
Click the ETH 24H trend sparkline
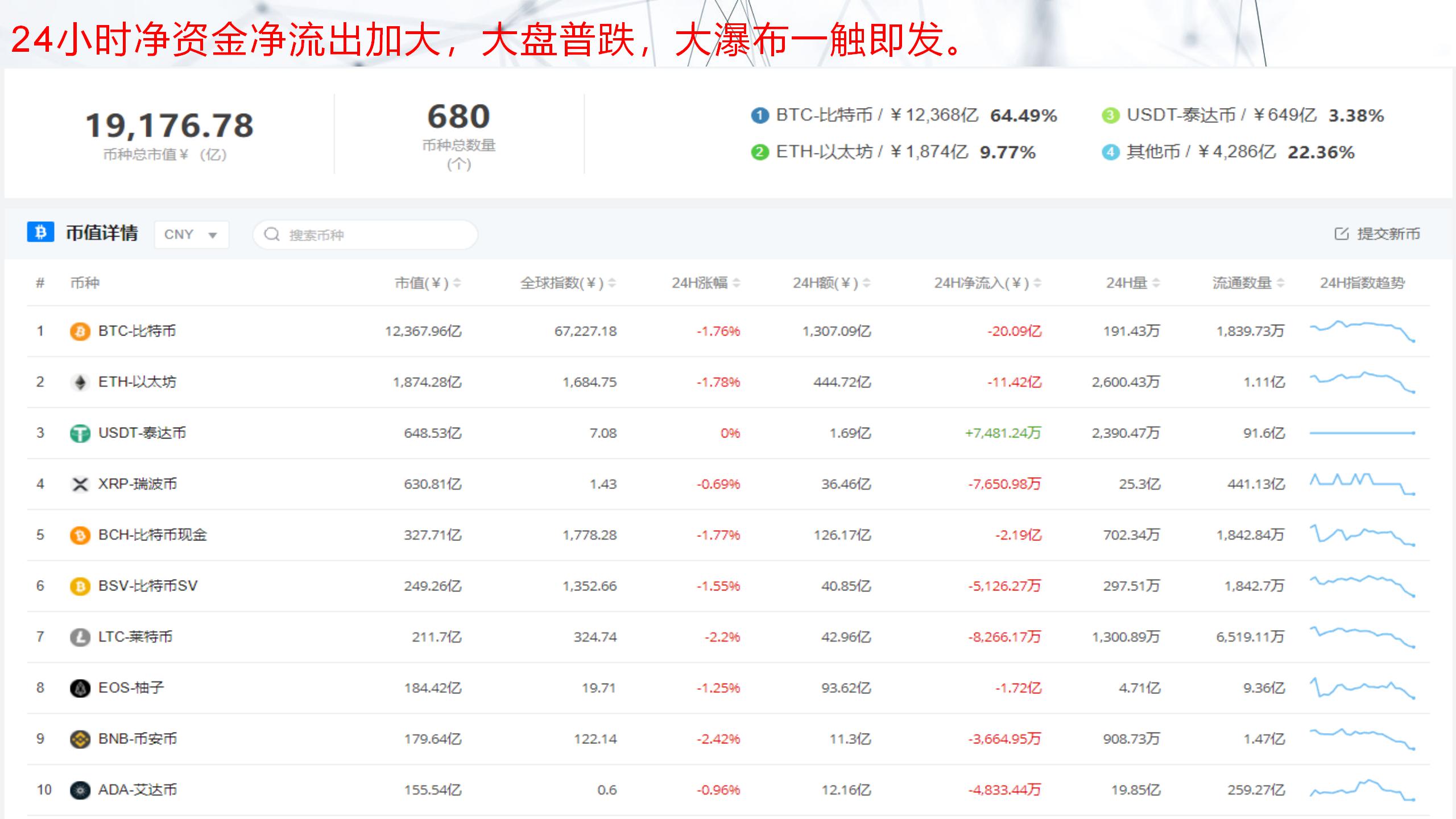pos(1362,382)
